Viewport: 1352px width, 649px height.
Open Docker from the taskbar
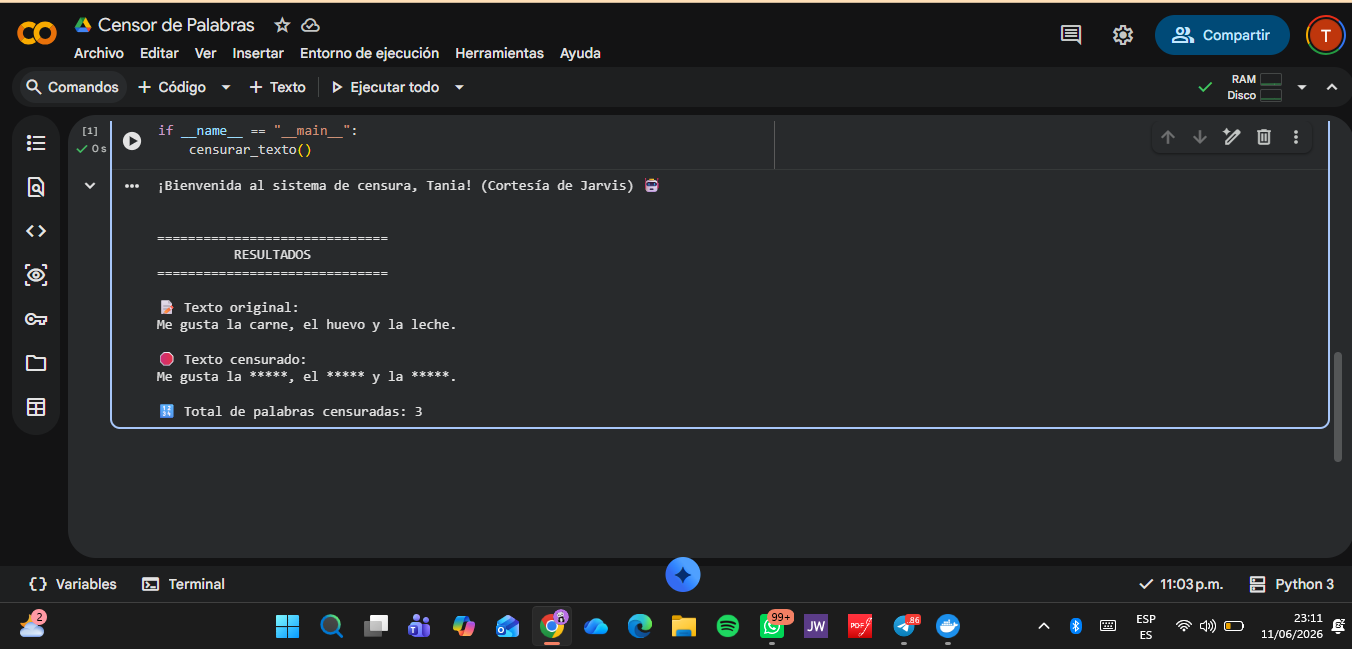click(948, 626)
